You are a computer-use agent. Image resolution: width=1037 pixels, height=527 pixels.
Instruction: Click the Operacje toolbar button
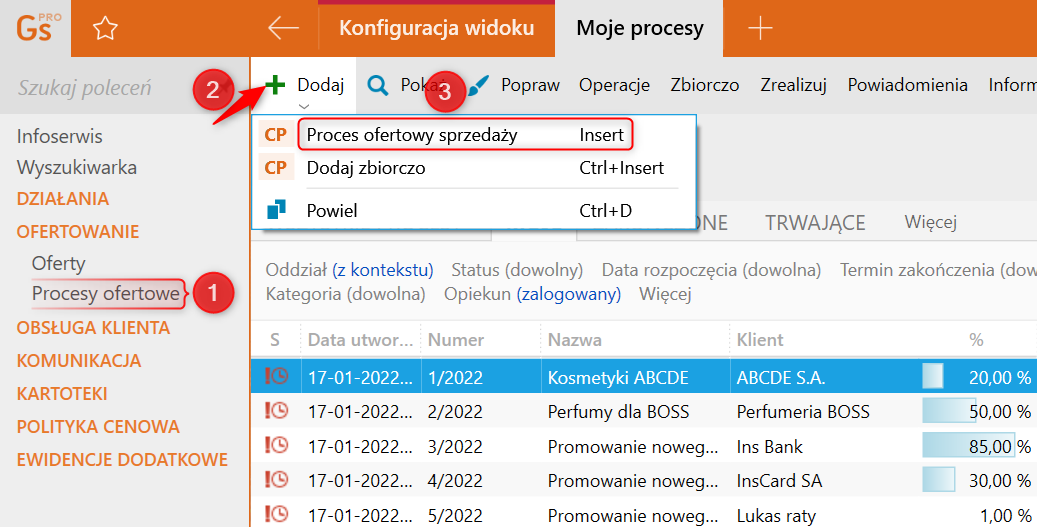click(x=614, y=85)
